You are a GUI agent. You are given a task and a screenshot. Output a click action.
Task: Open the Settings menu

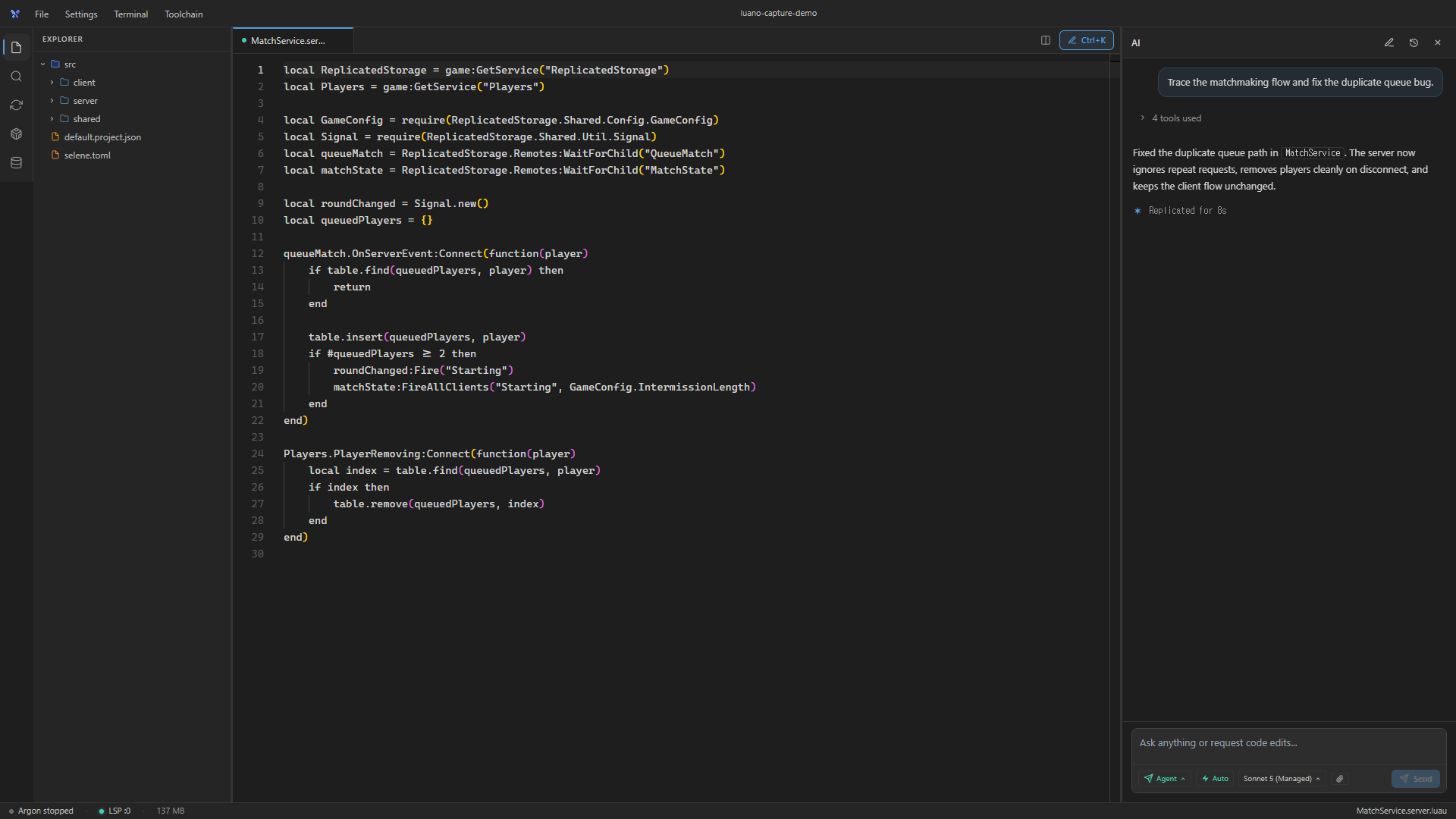81,14
